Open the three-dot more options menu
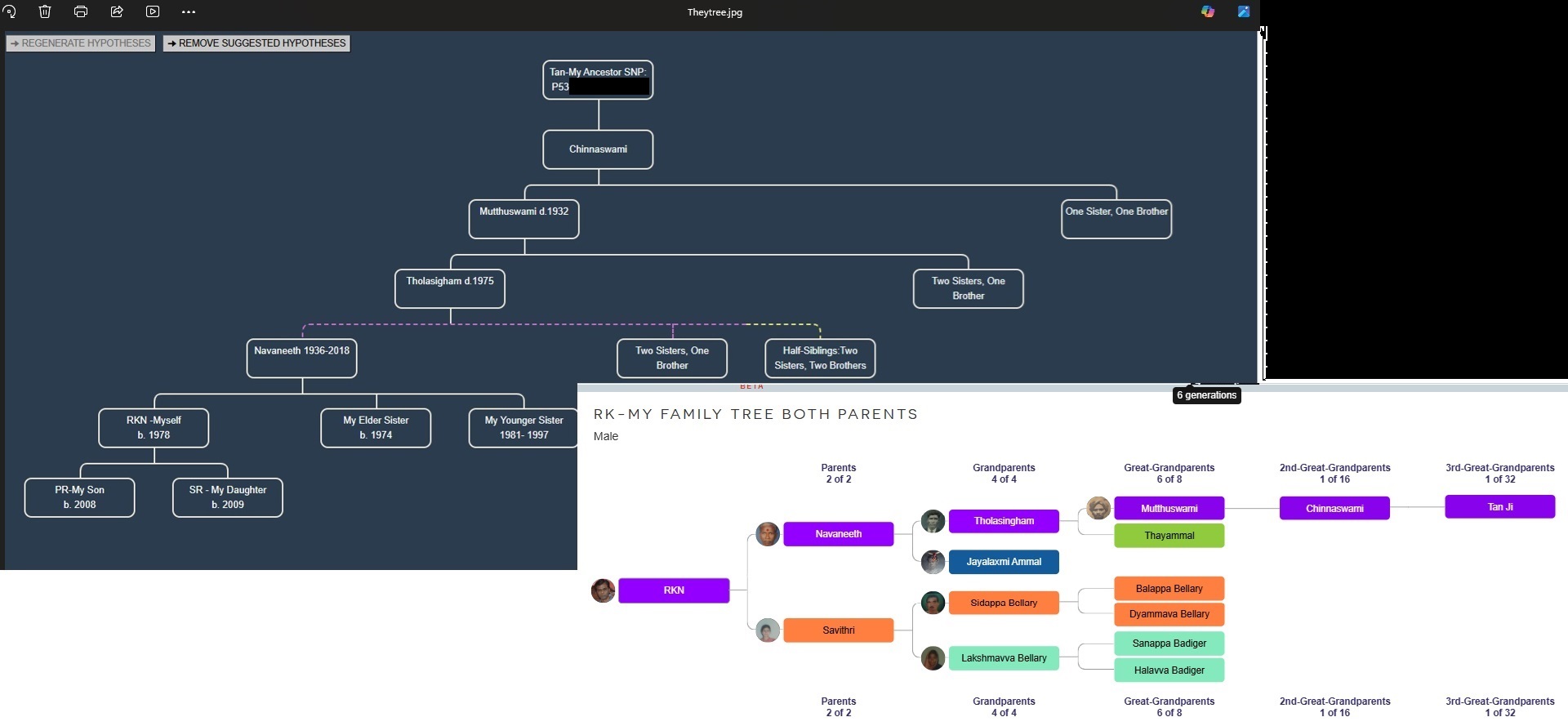 (189, 12)
